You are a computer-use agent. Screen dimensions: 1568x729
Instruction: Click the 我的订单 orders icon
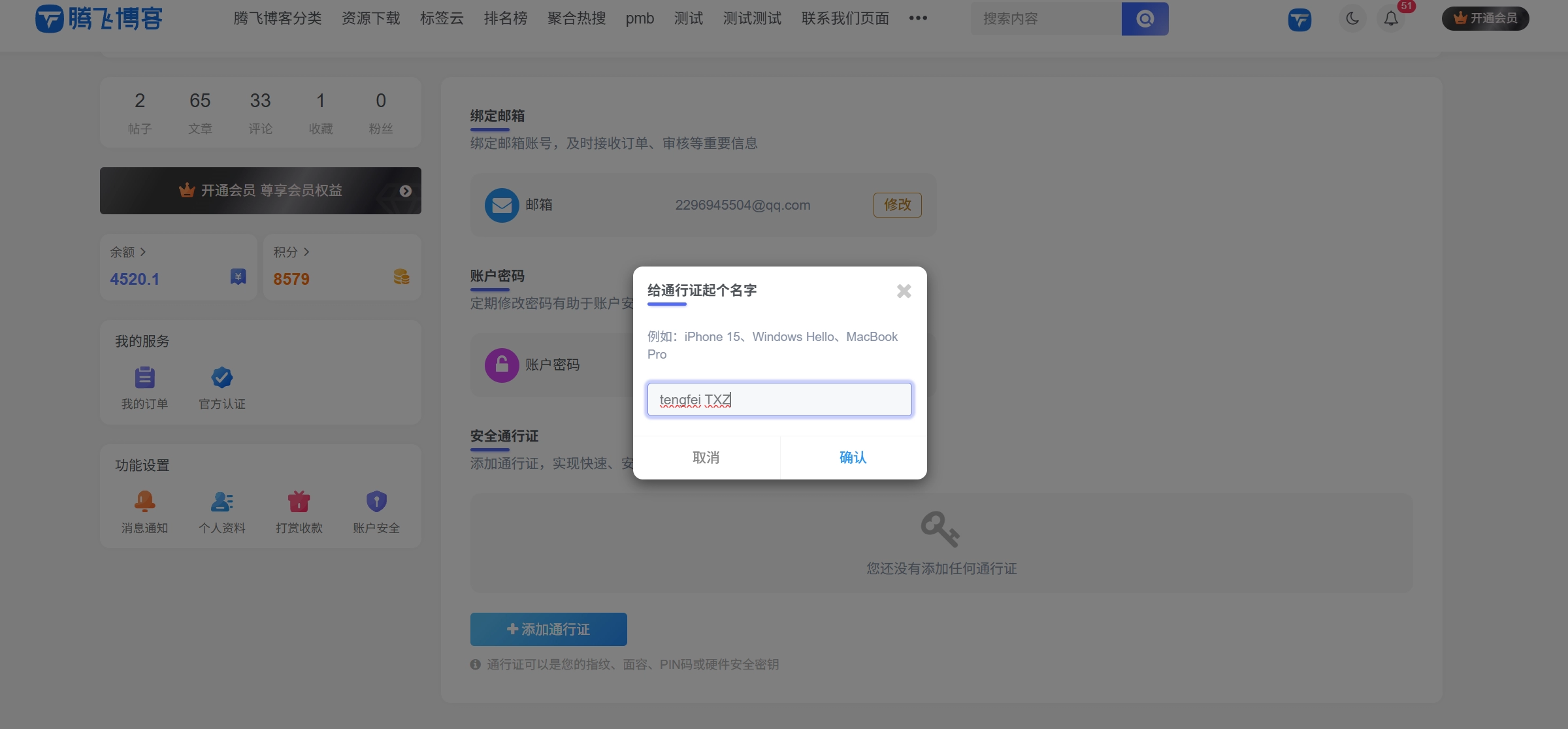[144, 377]
